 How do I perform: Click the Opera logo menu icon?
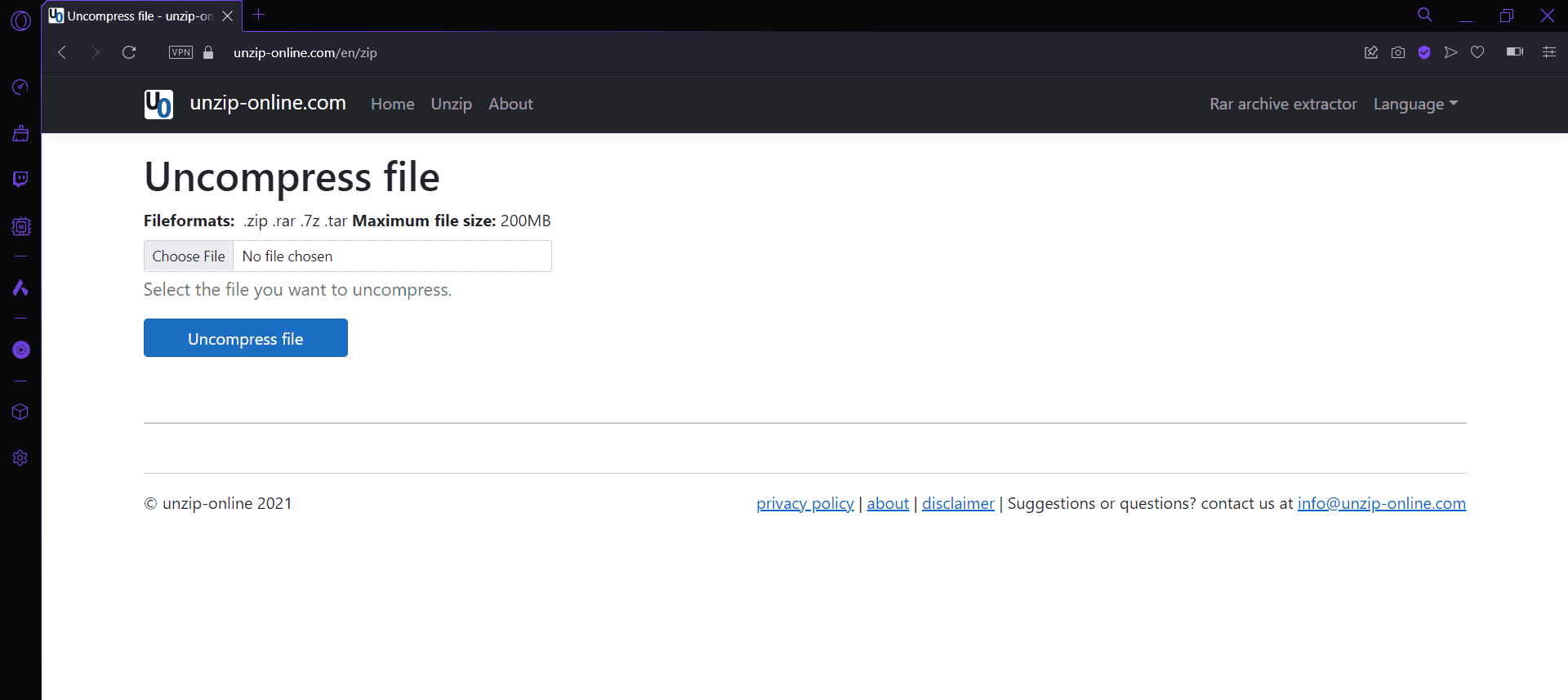point(21,20)
